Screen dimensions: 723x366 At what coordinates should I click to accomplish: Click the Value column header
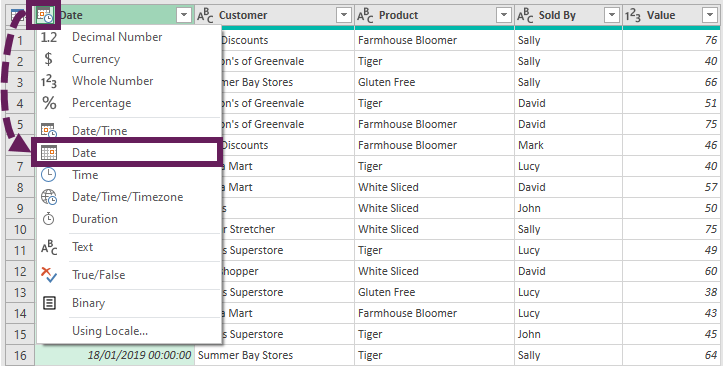point(672,16)
